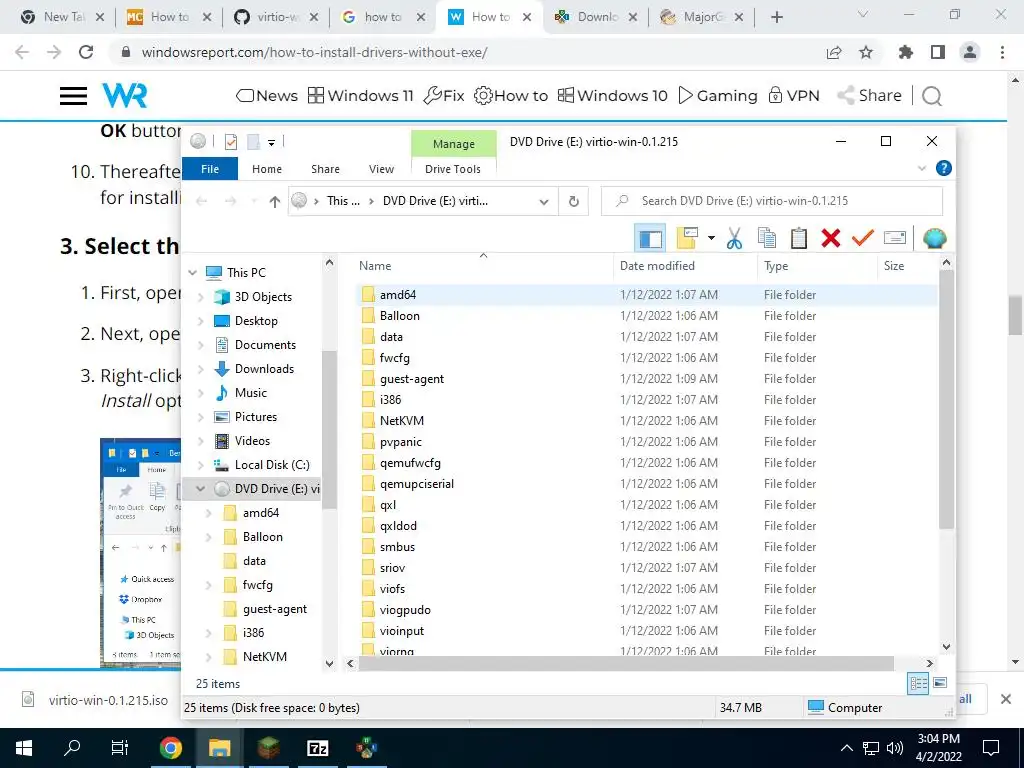The image size is (1024, 768).
Task: Click the WR logo on the webpage
Action: click(125, 95)
